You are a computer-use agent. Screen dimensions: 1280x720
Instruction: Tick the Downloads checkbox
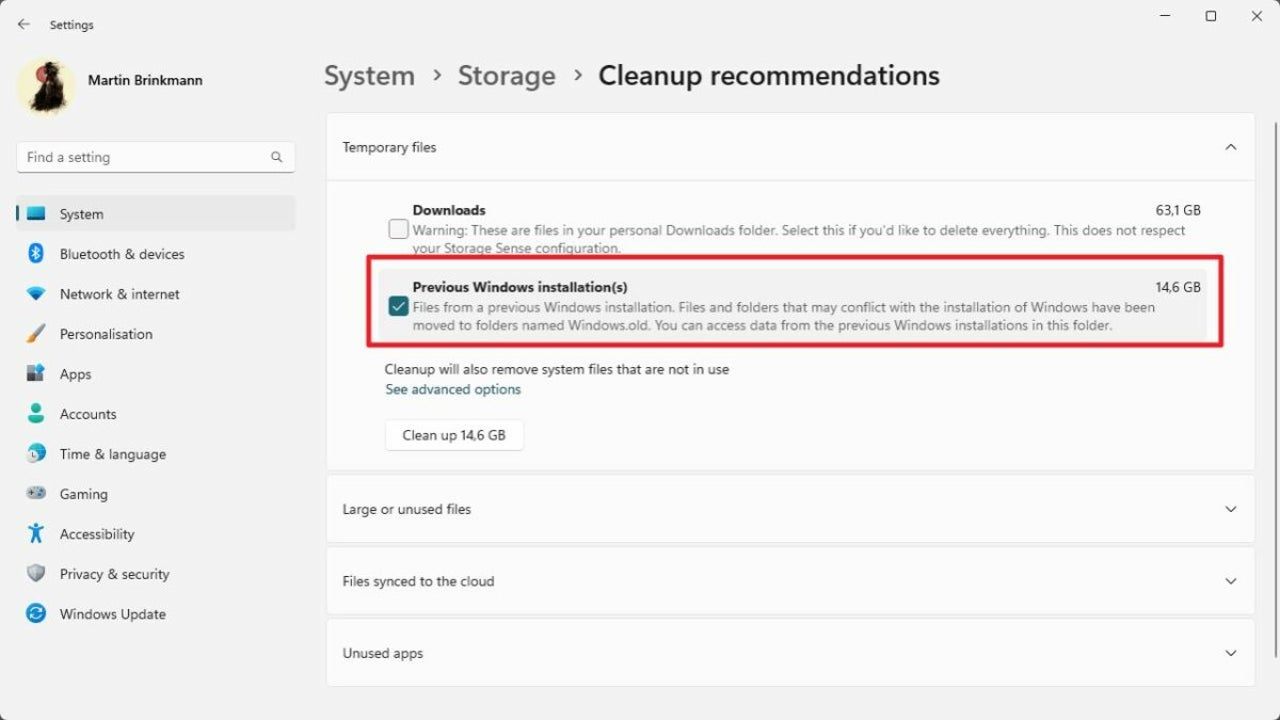pyautogui.click(x=398, y=230)
